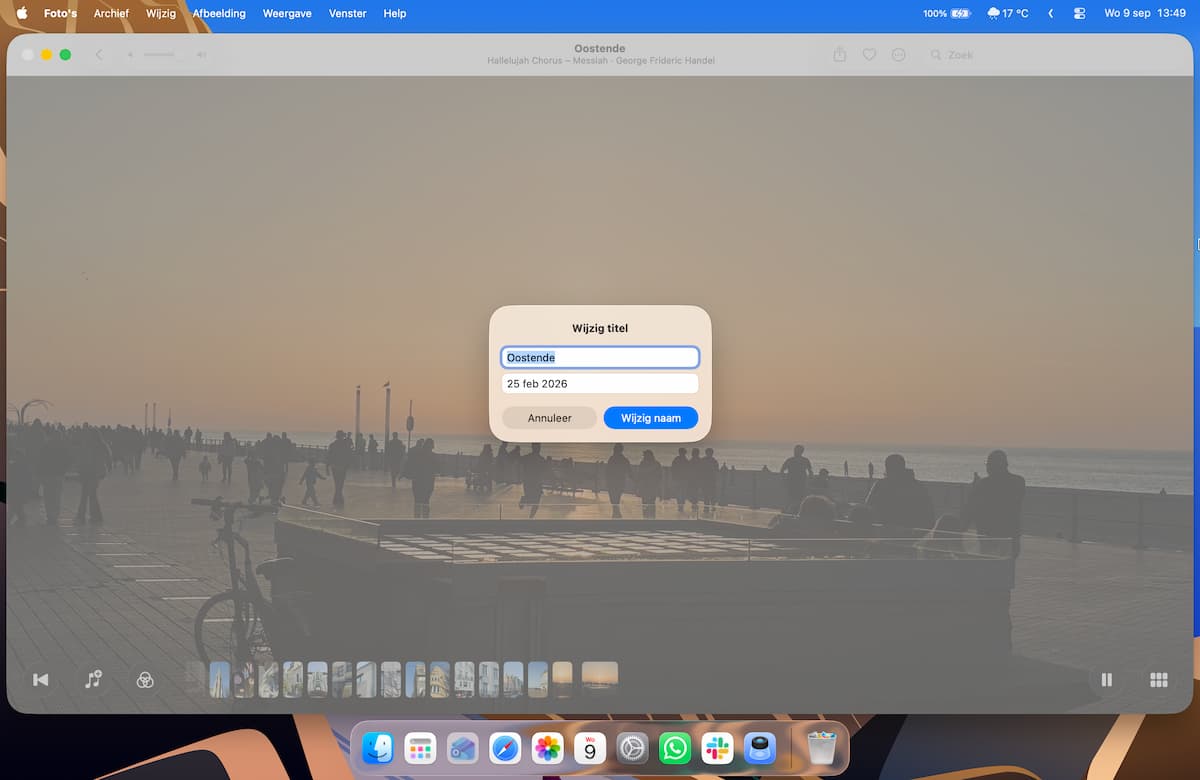This screenshot has width=1200, height=780.
Task: Open the Help menu
Action: click(x=395, y=13)
